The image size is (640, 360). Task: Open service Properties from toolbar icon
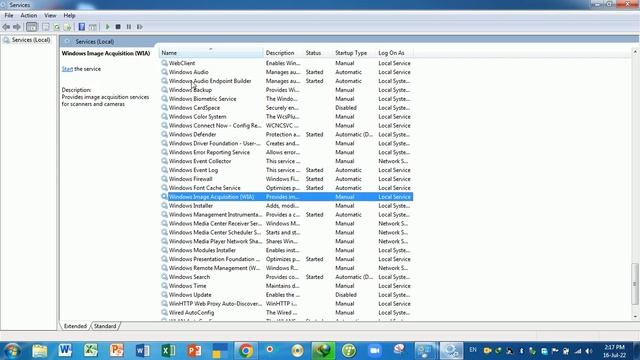(46, 27)
